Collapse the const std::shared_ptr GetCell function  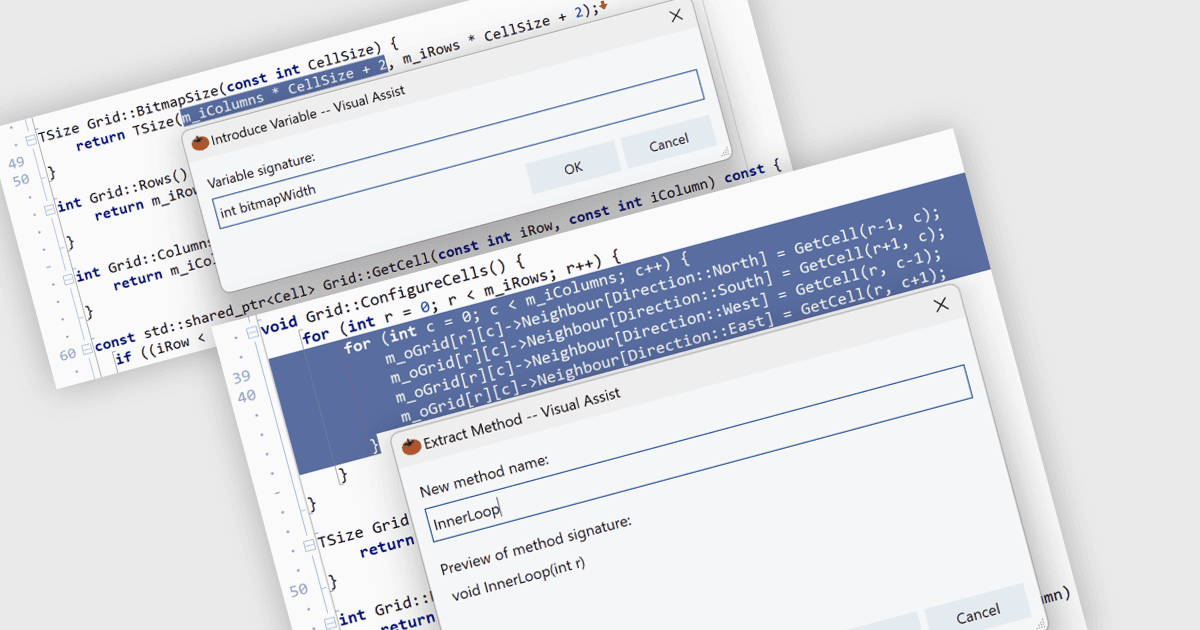[x=87, y=347]
